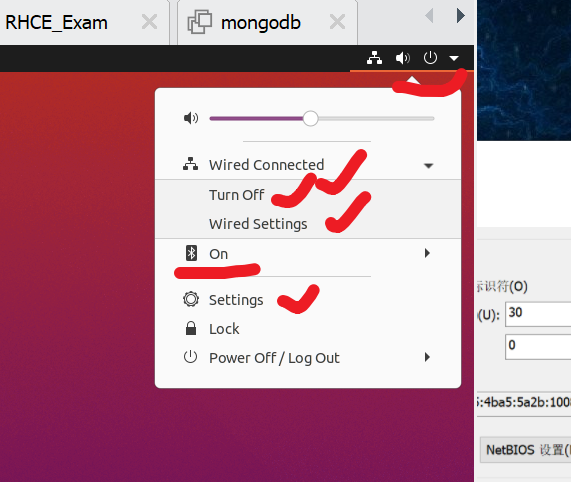
Task: Click the mongodb tab VM icon
Action: 200,22
